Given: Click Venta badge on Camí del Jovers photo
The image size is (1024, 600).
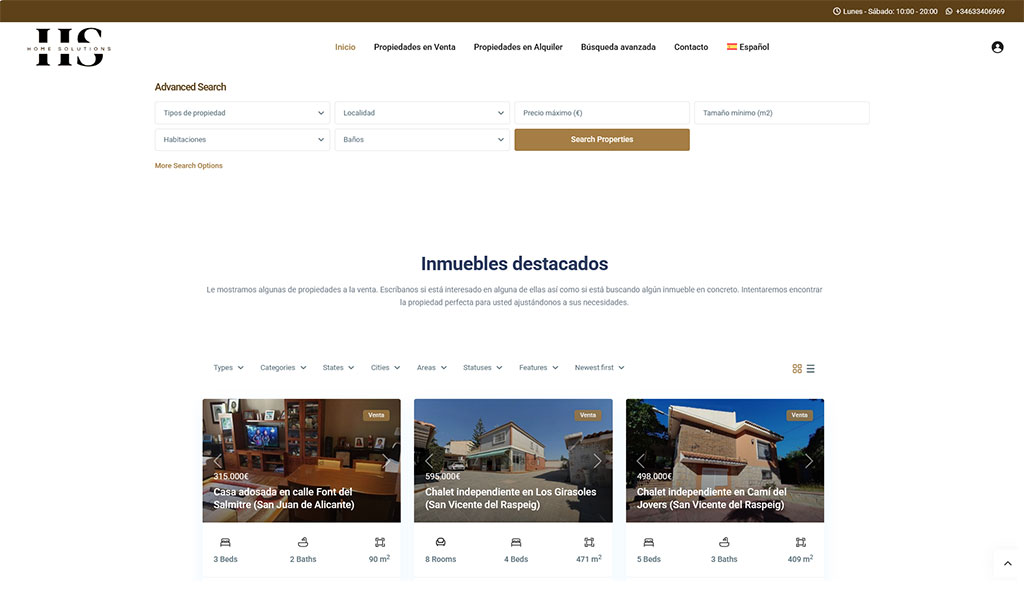Looking at the screenshot, I should [x=799, y=415].
